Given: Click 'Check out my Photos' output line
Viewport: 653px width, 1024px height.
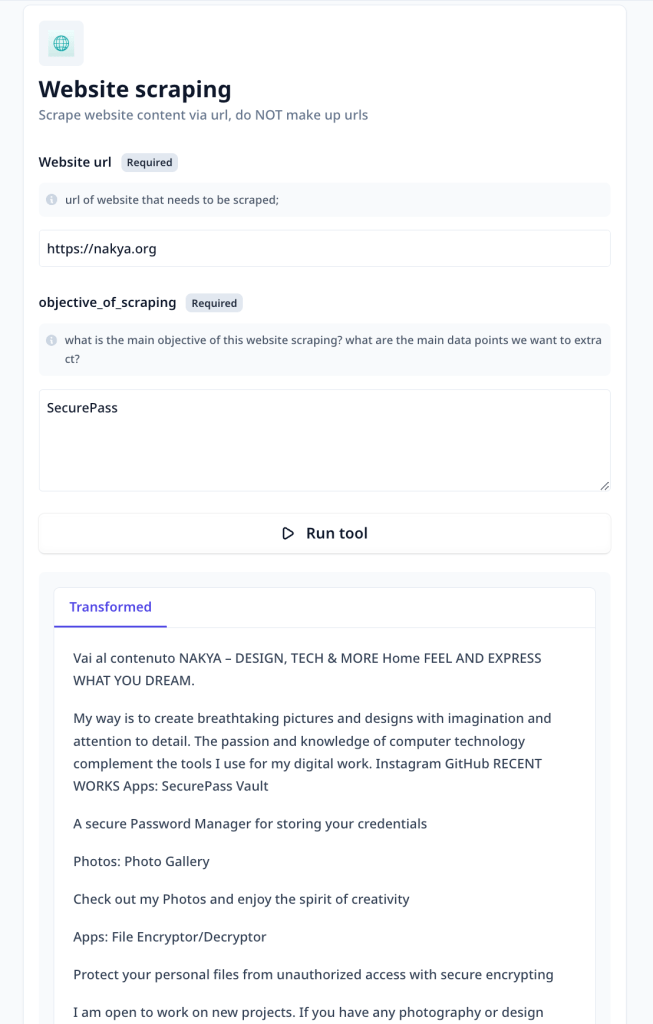Looking at the screenshot, I should [241, 899].
